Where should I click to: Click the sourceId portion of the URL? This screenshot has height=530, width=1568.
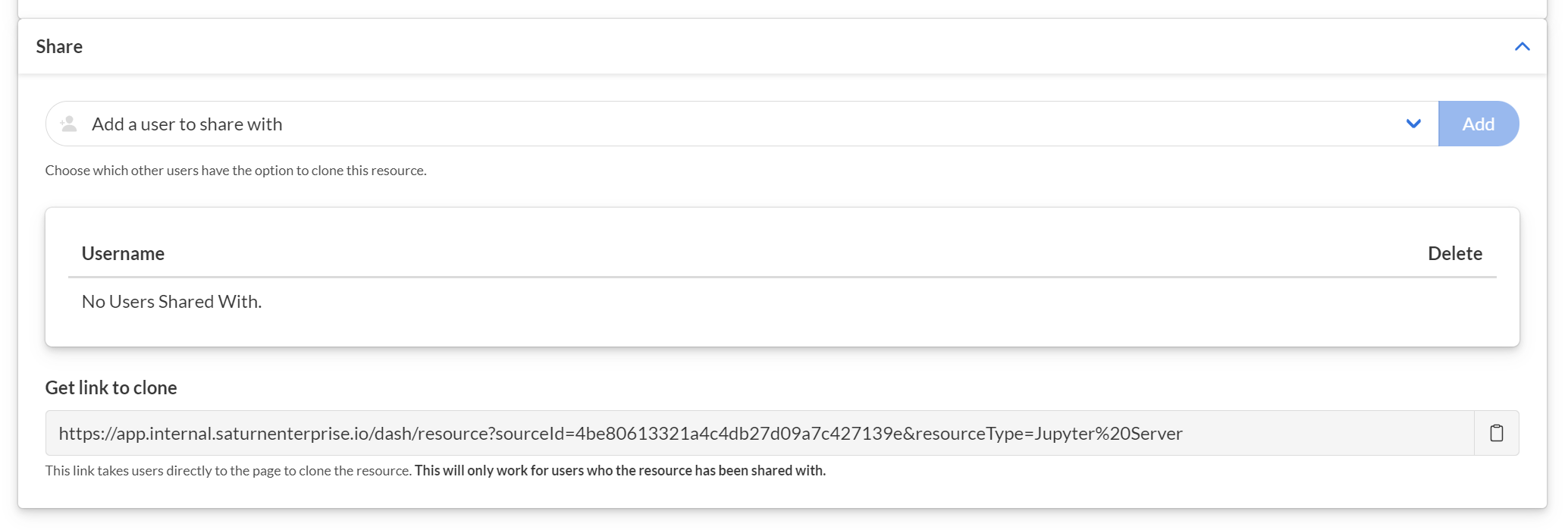[698, 434]
